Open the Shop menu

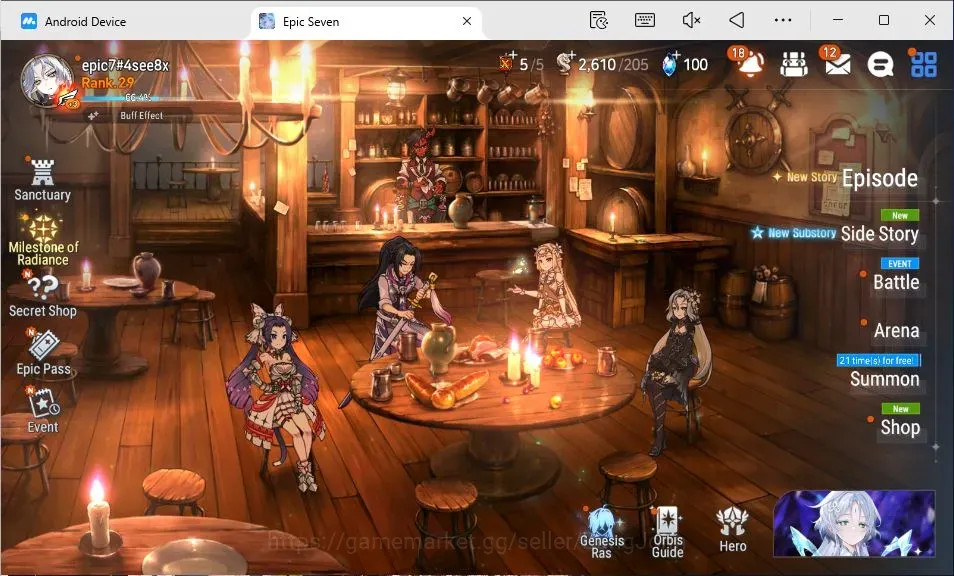[900, 428]
